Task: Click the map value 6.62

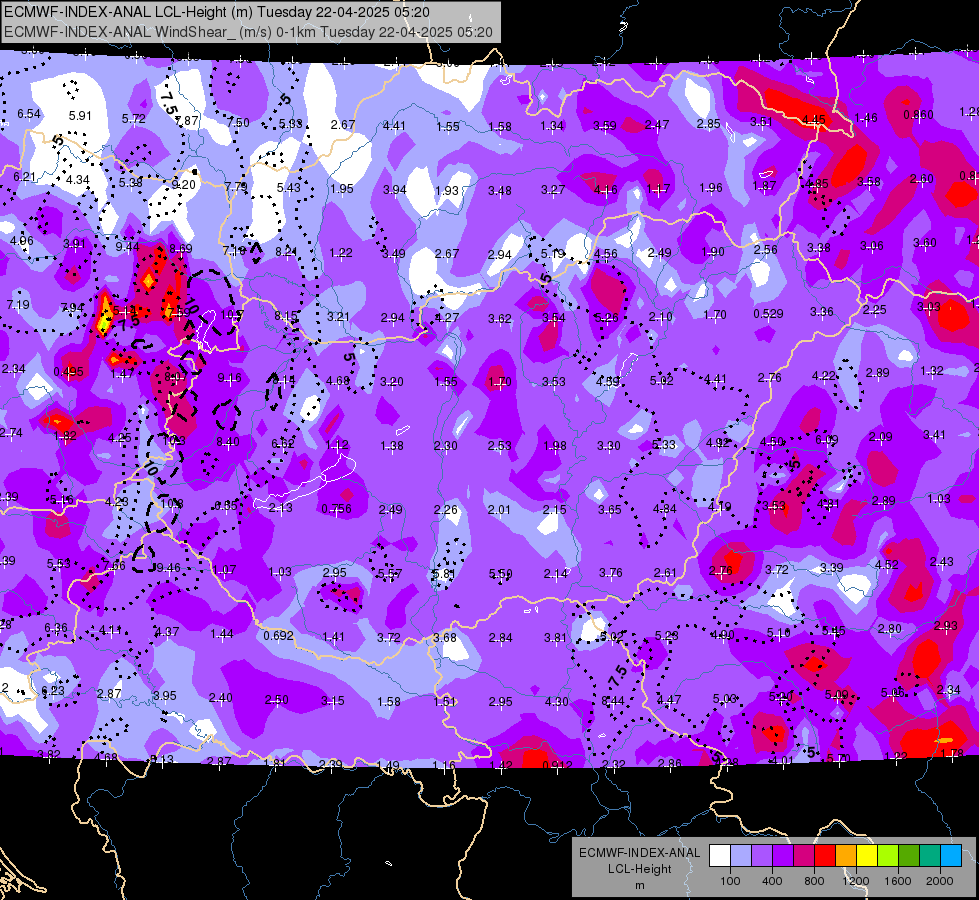Action: point(283,443)
